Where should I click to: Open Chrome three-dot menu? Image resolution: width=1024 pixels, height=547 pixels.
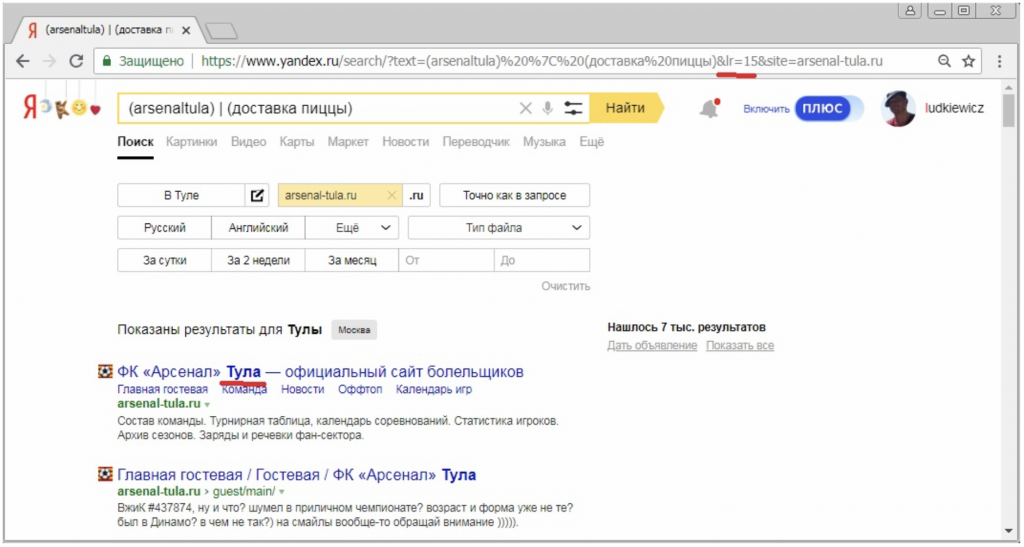coord(999,61)
